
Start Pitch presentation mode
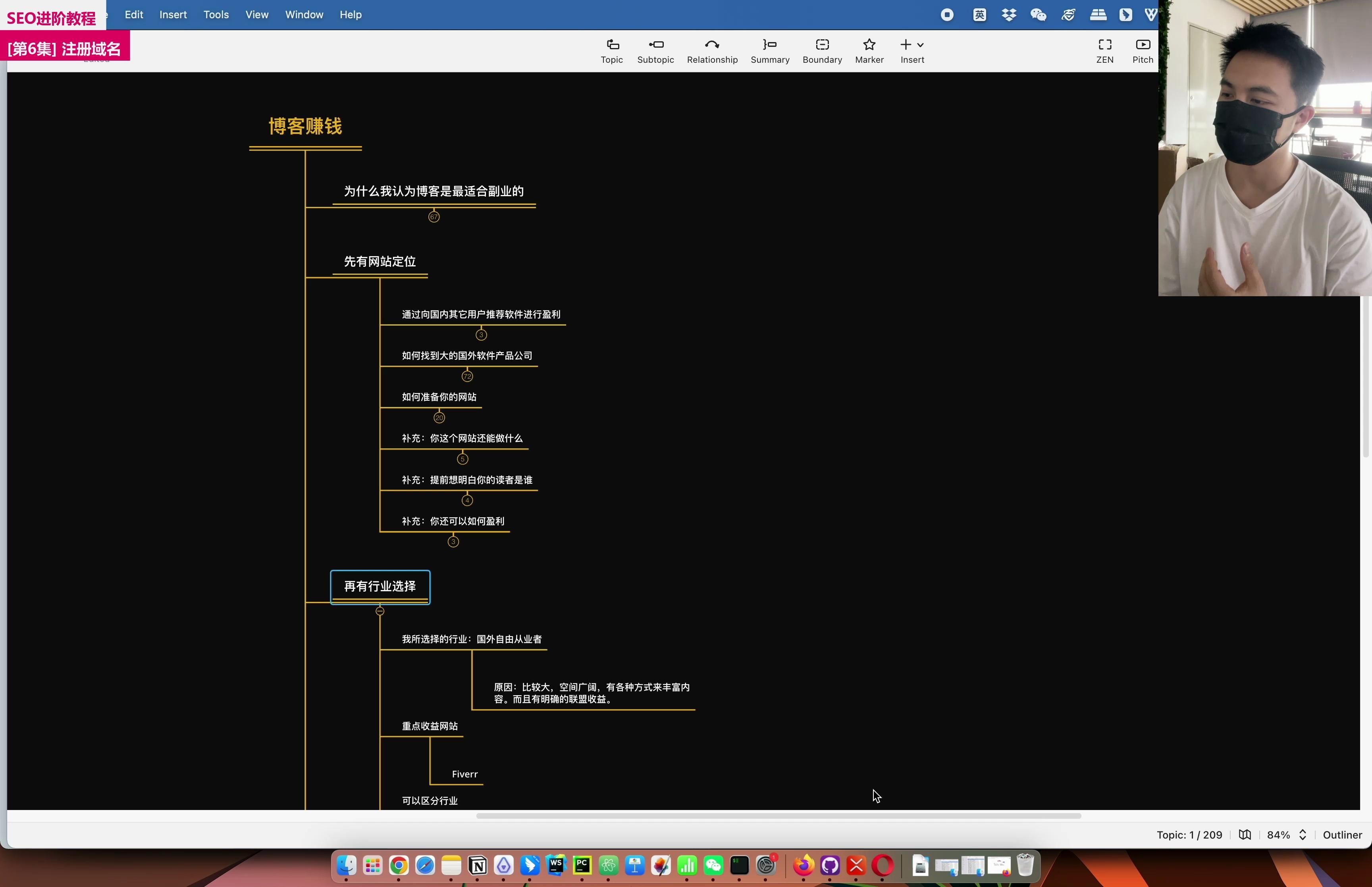(1143, 51)
